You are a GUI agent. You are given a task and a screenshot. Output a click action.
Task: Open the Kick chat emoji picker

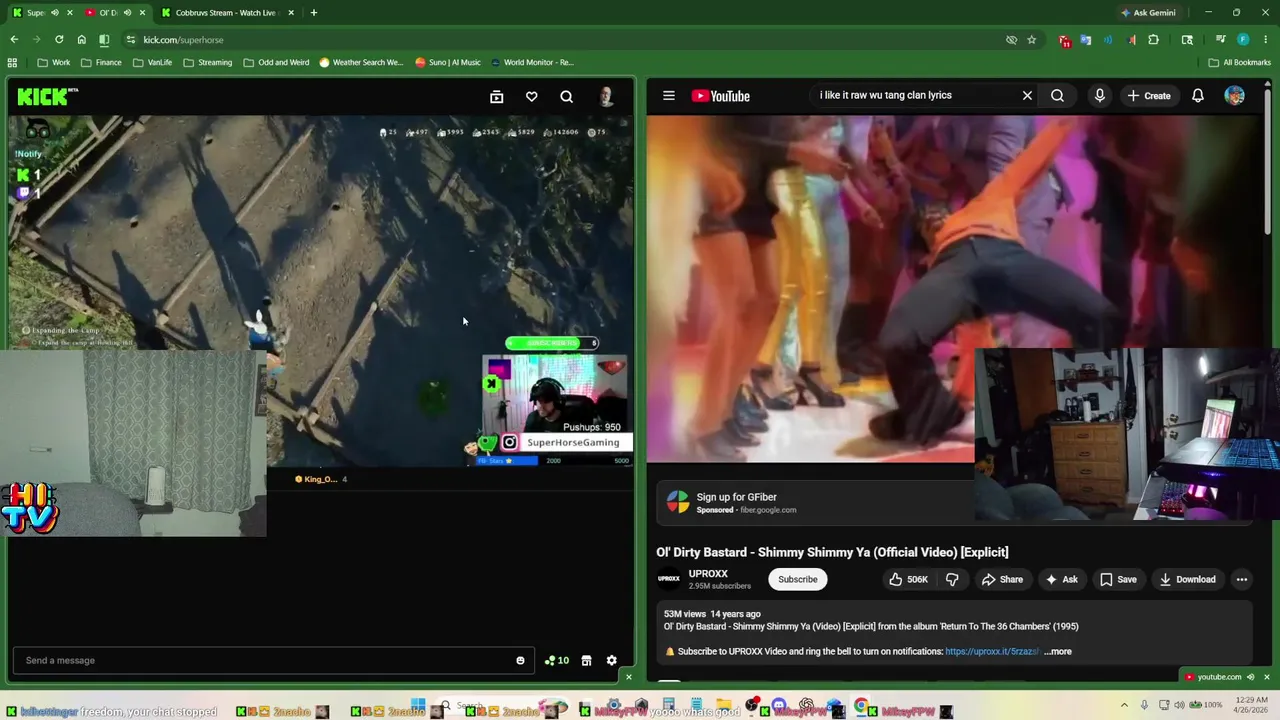click(520, 660)
